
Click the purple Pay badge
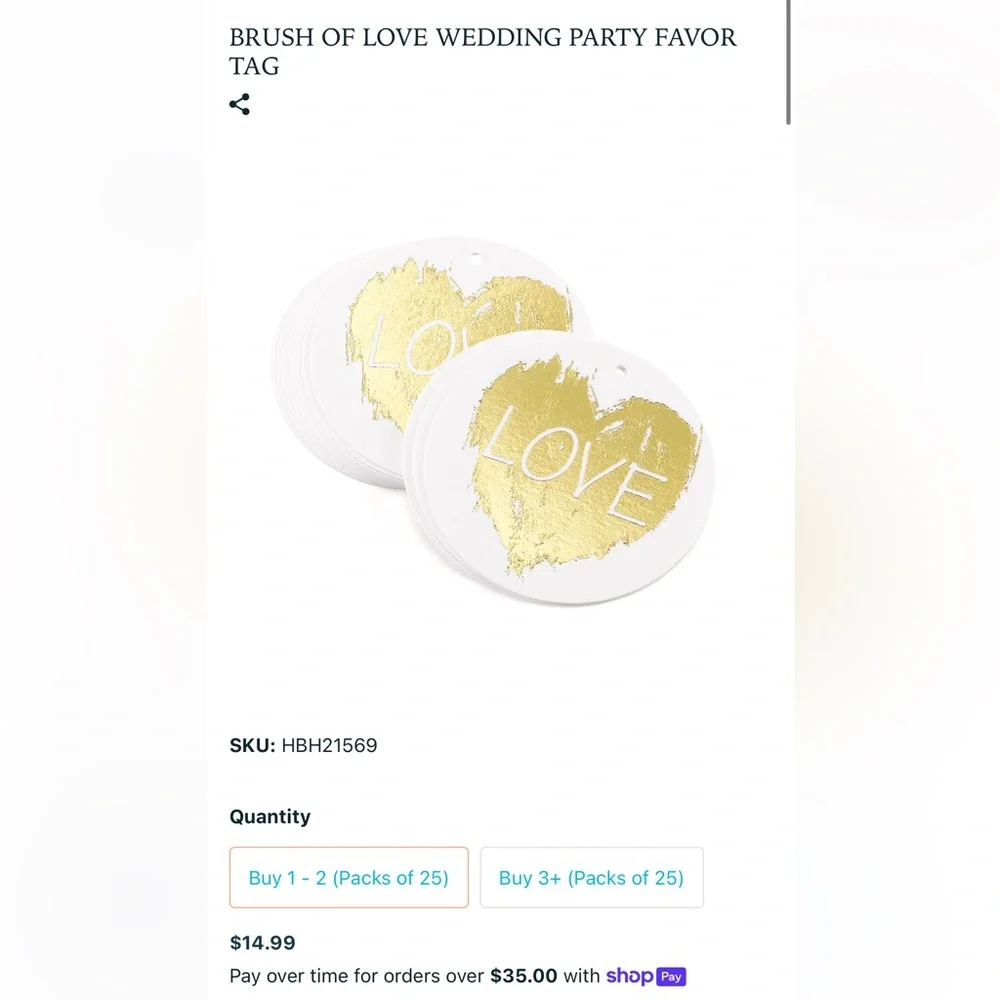671,976
